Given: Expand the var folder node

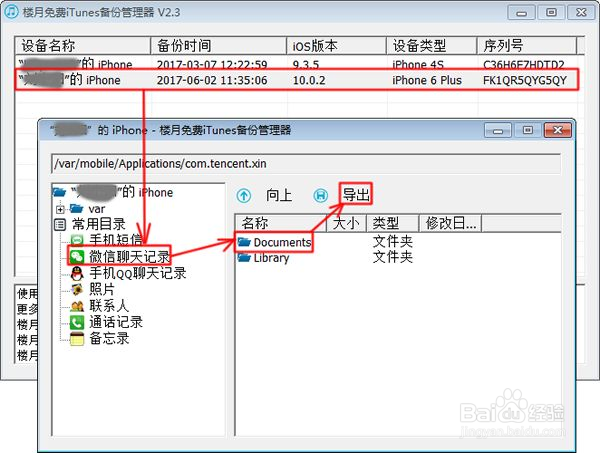Looking at the screenshot, I should pos(60,209).
